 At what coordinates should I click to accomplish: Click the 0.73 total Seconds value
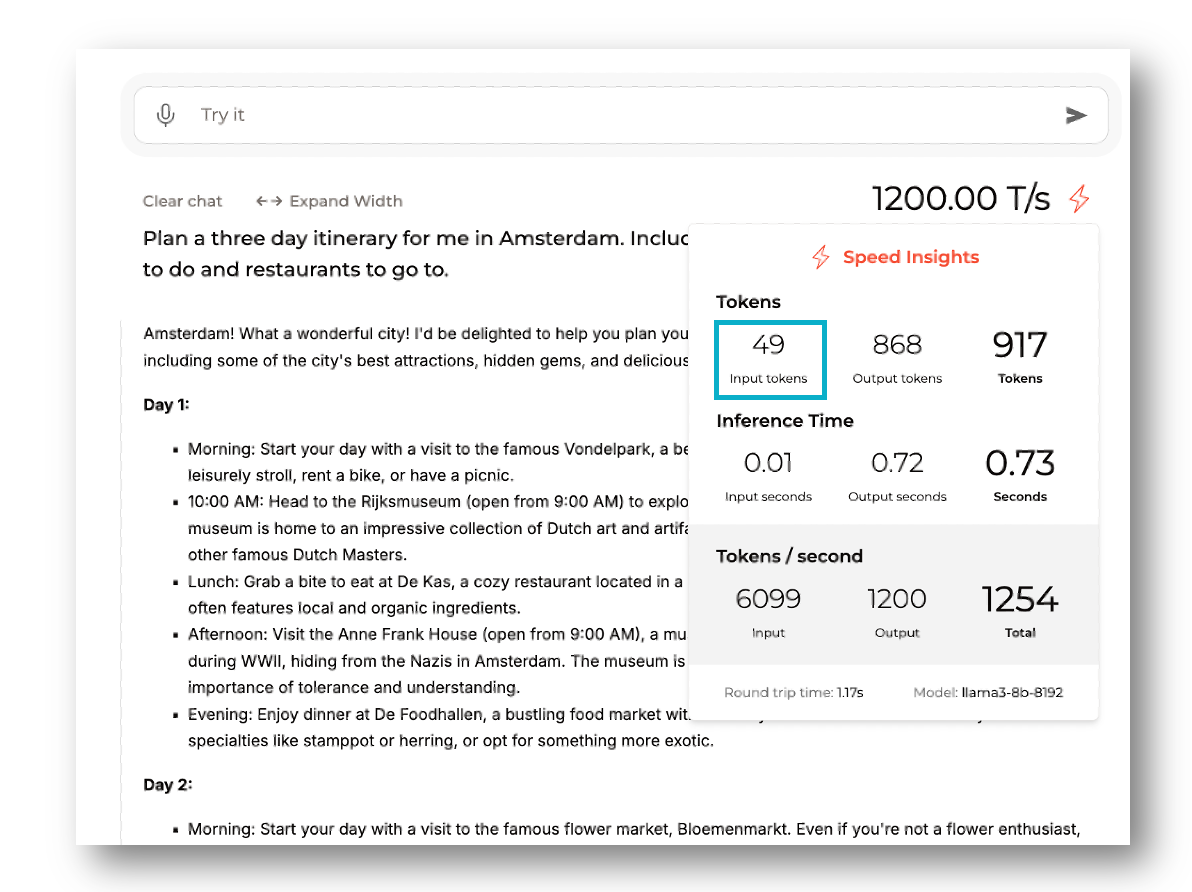(x=1019, y=463)
